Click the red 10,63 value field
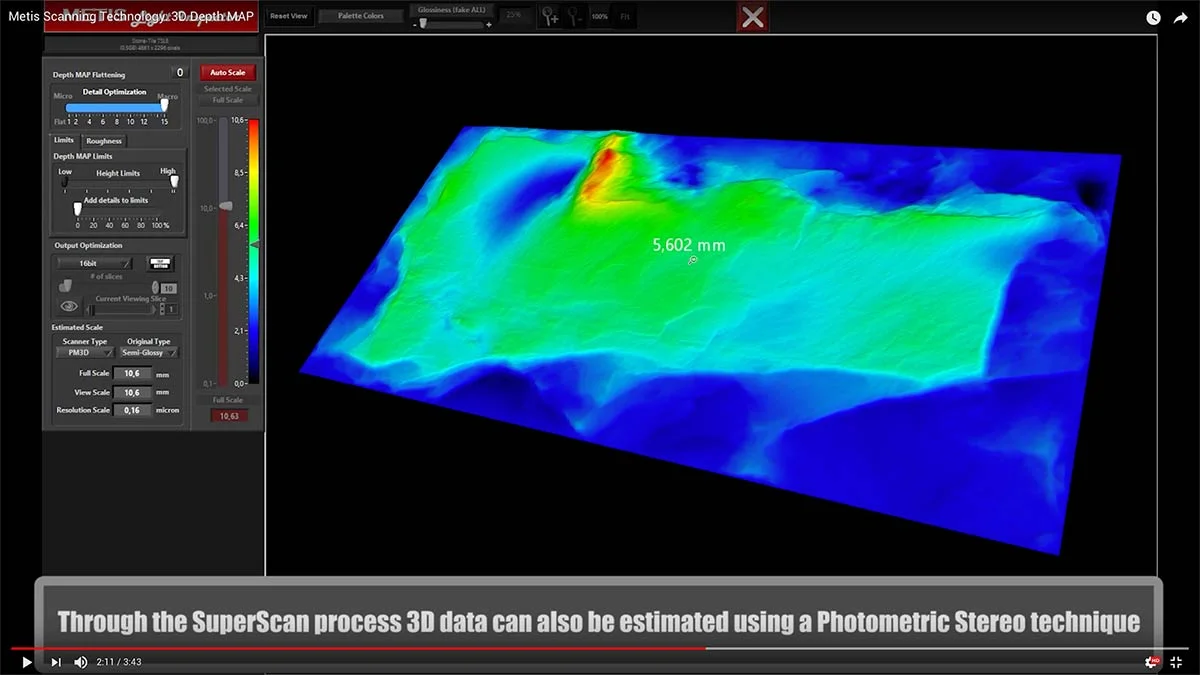The image size is (1200, 675). (x=229, y=415)
